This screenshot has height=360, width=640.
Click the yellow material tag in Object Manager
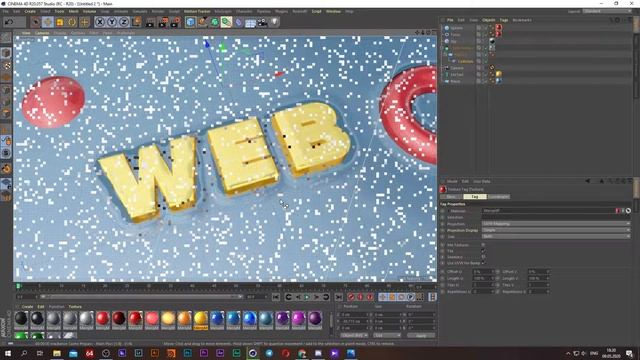point(499,74)
